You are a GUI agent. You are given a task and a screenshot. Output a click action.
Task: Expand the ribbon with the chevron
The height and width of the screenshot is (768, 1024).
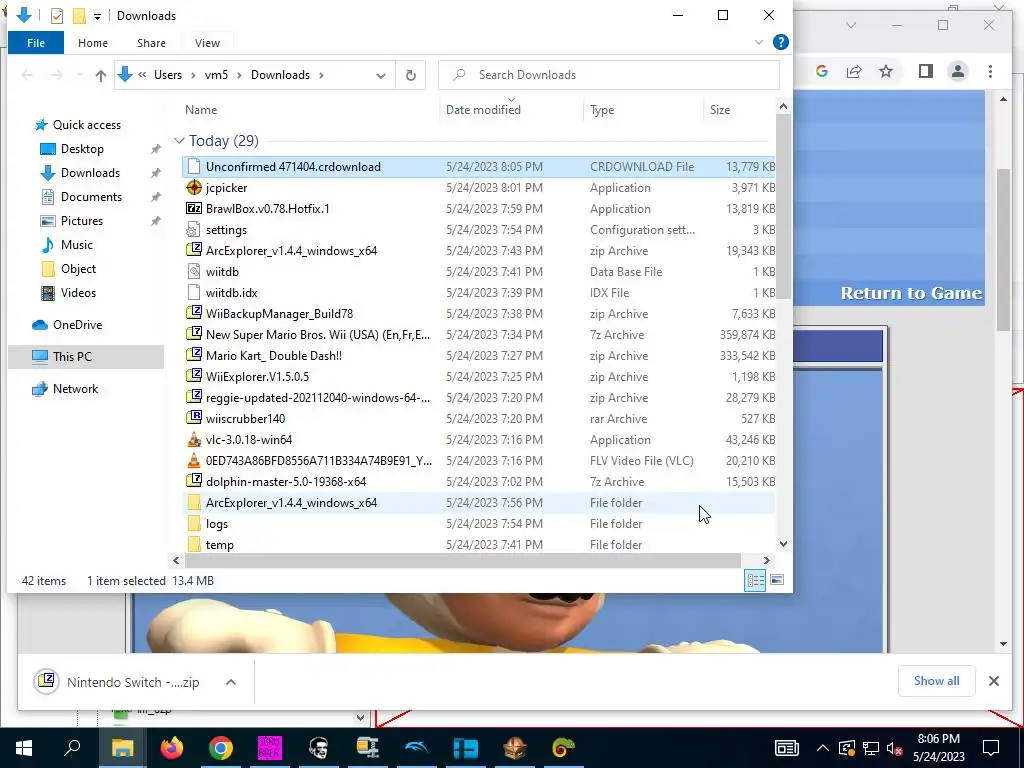[758, 42]
